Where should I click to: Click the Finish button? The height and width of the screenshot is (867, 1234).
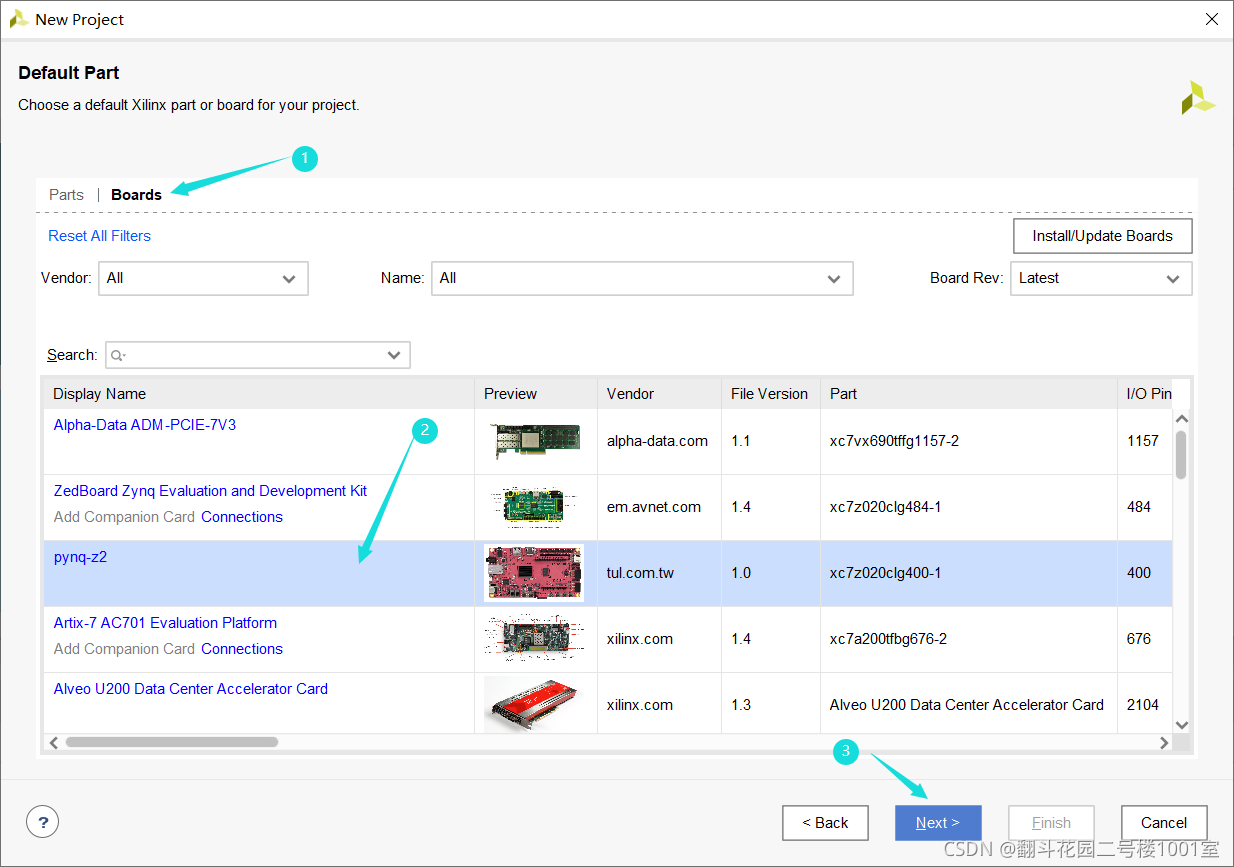tap(1051, 823)
